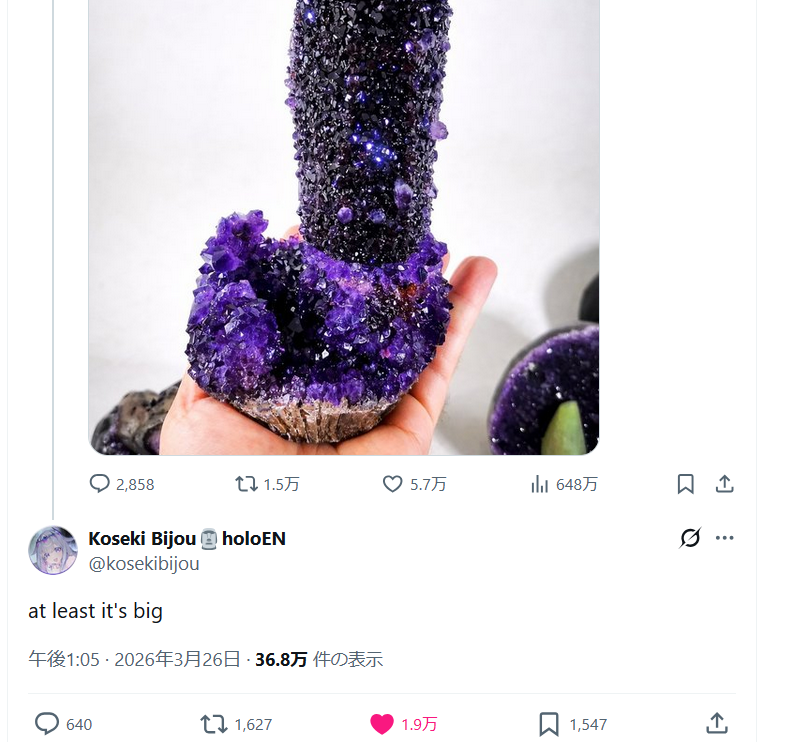Open the three-dot more options menu
785x742 pixels.
pyautogui.click(x=725, y=539)
